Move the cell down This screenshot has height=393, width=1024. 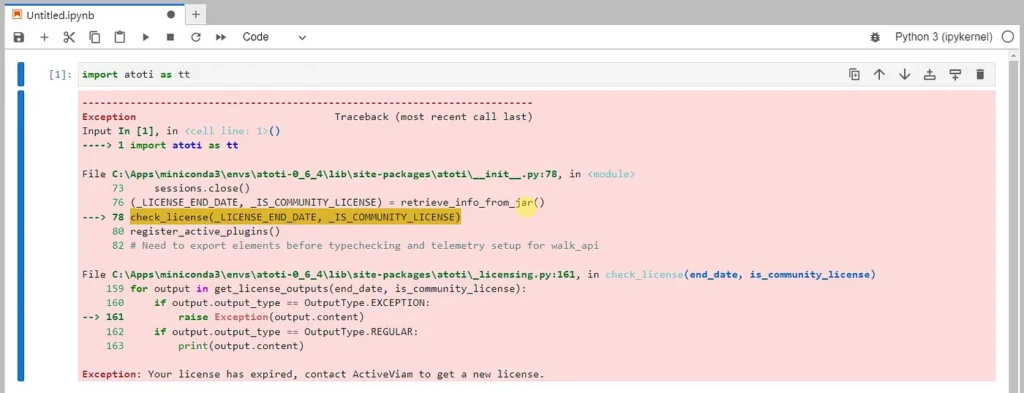coord(904,74)
